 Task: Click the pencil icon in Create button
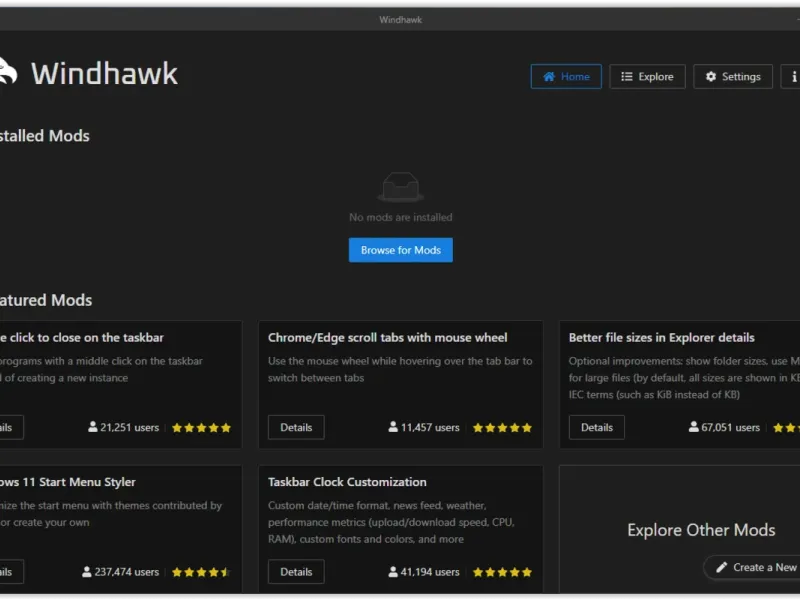pos(721,567)
